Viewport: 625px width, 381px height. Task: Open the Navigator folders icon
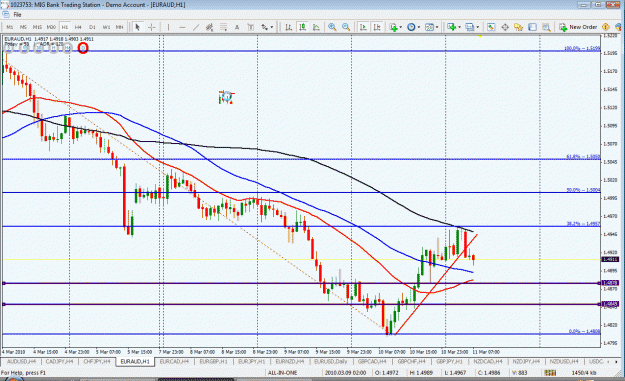click(518, 27)
